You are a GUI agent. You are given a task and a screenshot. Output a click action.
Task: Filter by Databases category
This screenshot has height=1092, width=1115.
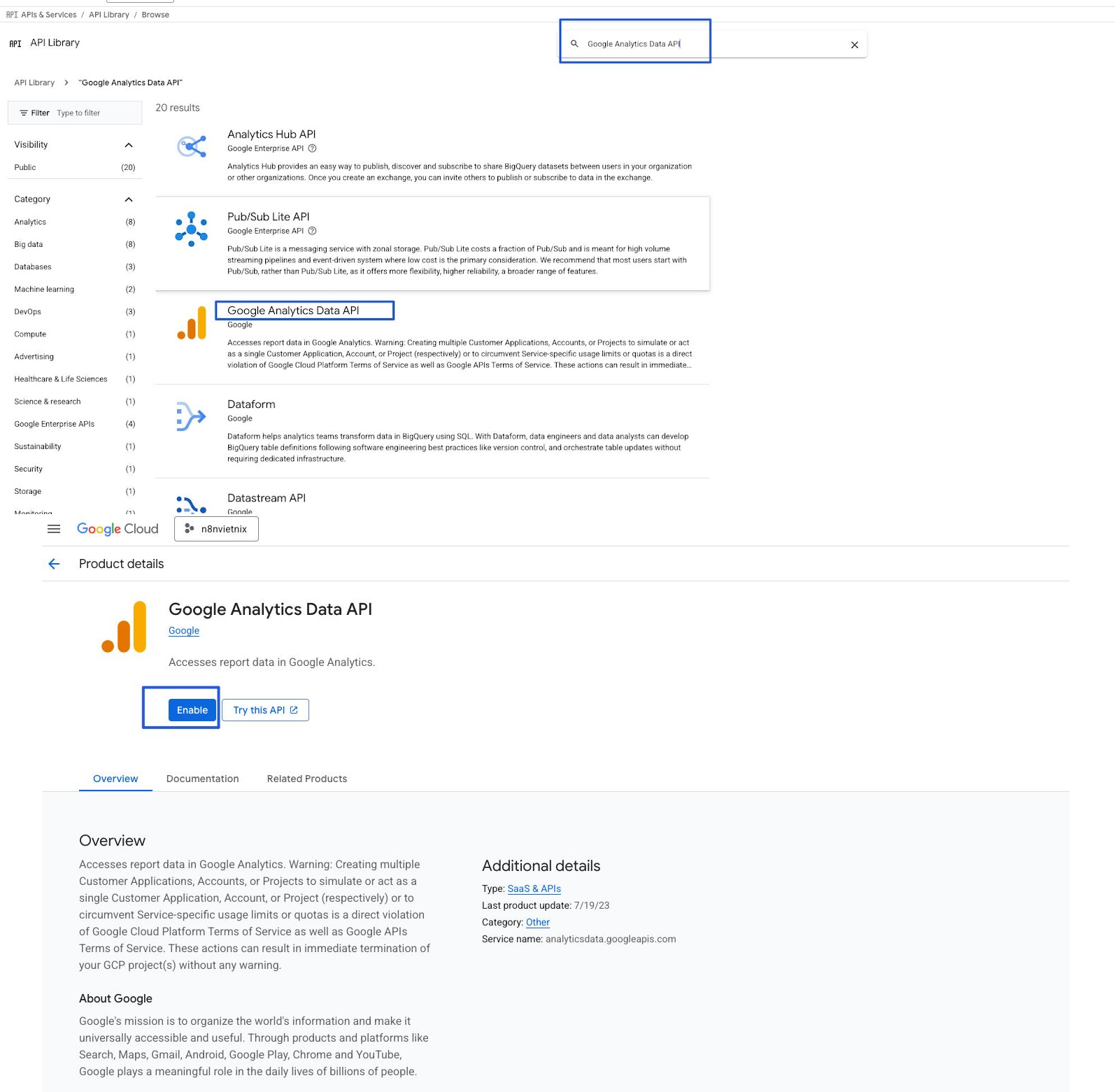(x=75, y=267)
